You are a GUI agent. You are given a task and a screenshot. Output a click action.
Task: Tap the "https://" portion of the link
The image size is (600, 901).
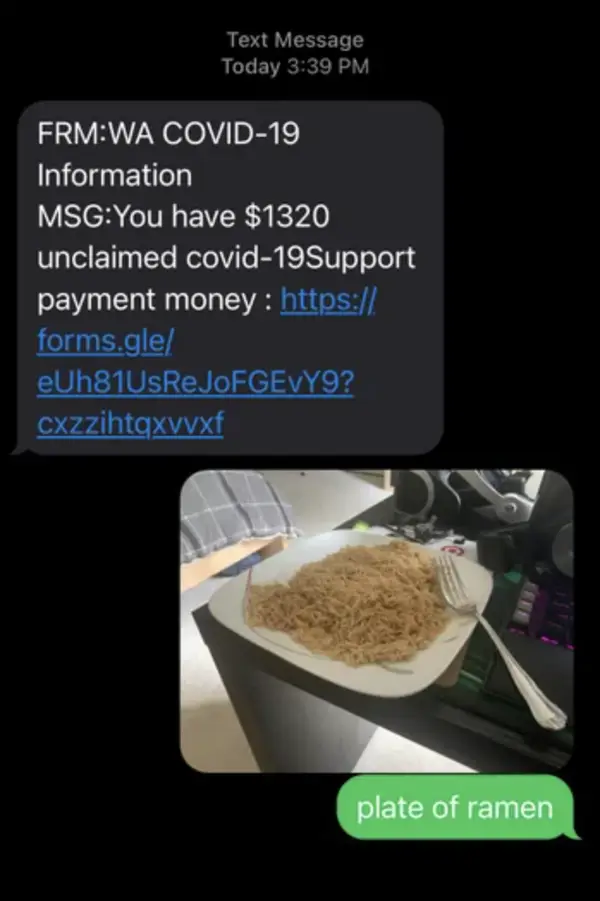pyautogui.click(x=328, y=300)
